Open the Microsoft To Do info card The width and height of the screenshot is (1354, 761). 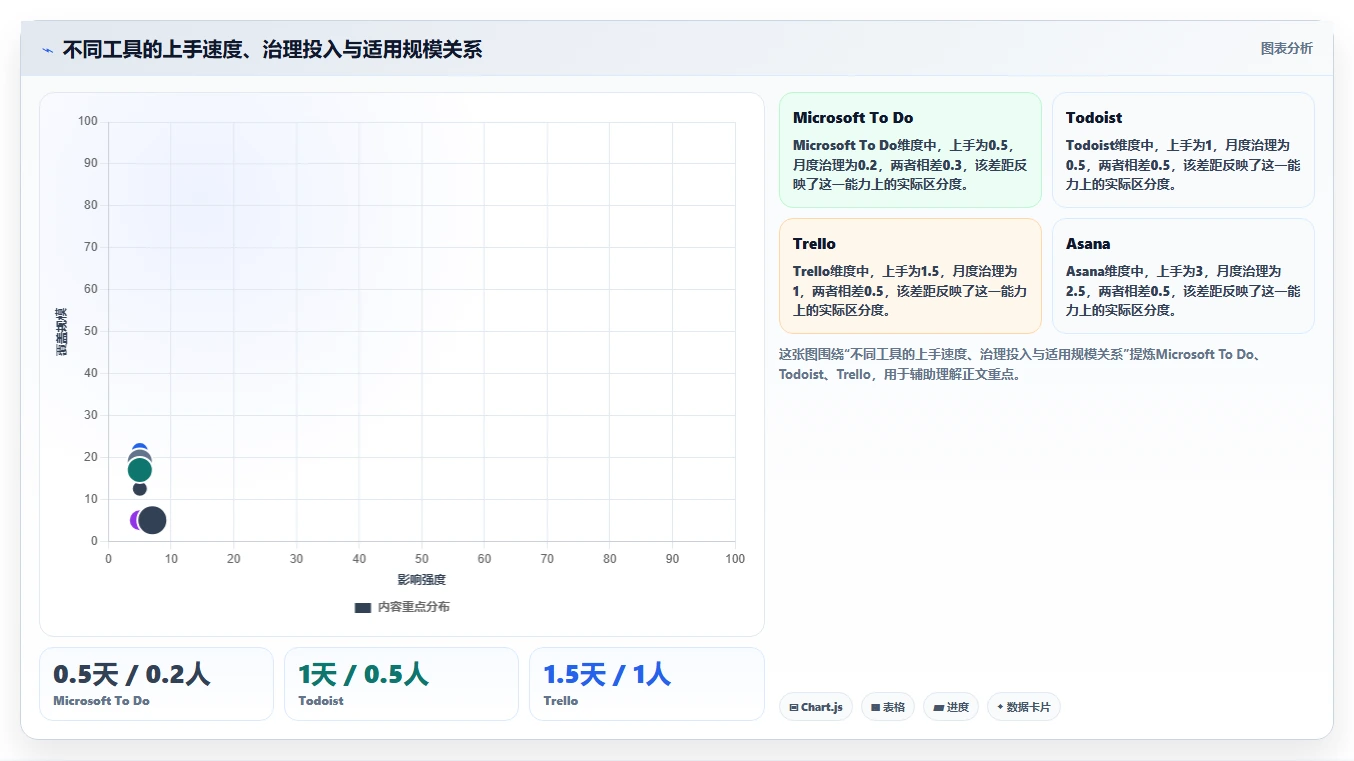[x=910, y=150]
